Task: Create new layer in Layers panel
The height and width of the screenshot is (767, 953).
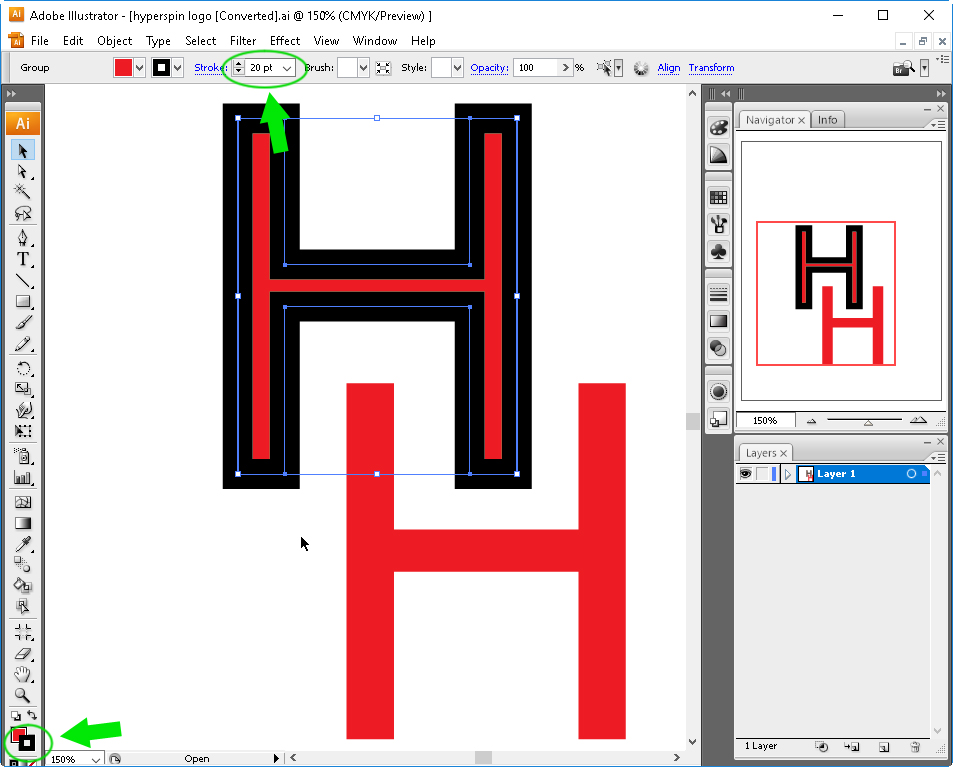Action: coord(884,747)
